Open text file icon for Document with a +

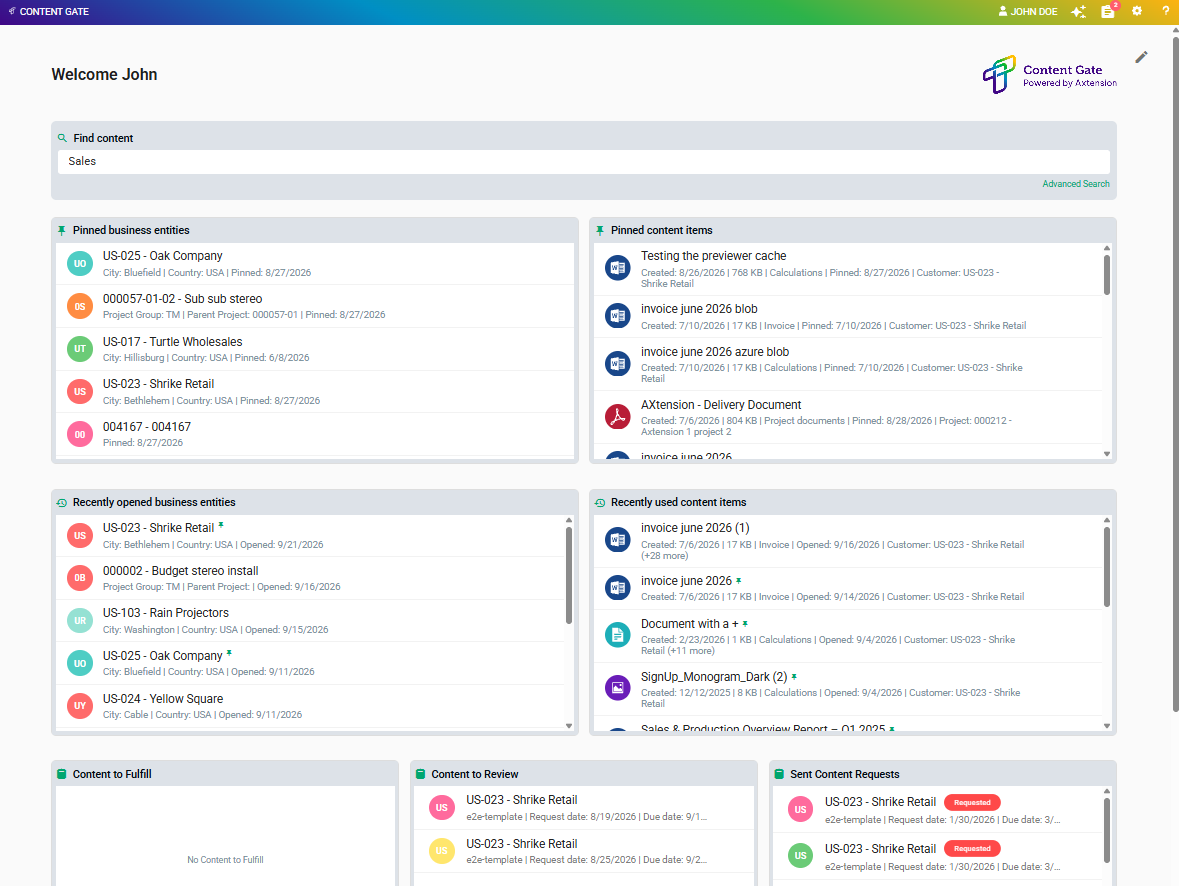618,636
